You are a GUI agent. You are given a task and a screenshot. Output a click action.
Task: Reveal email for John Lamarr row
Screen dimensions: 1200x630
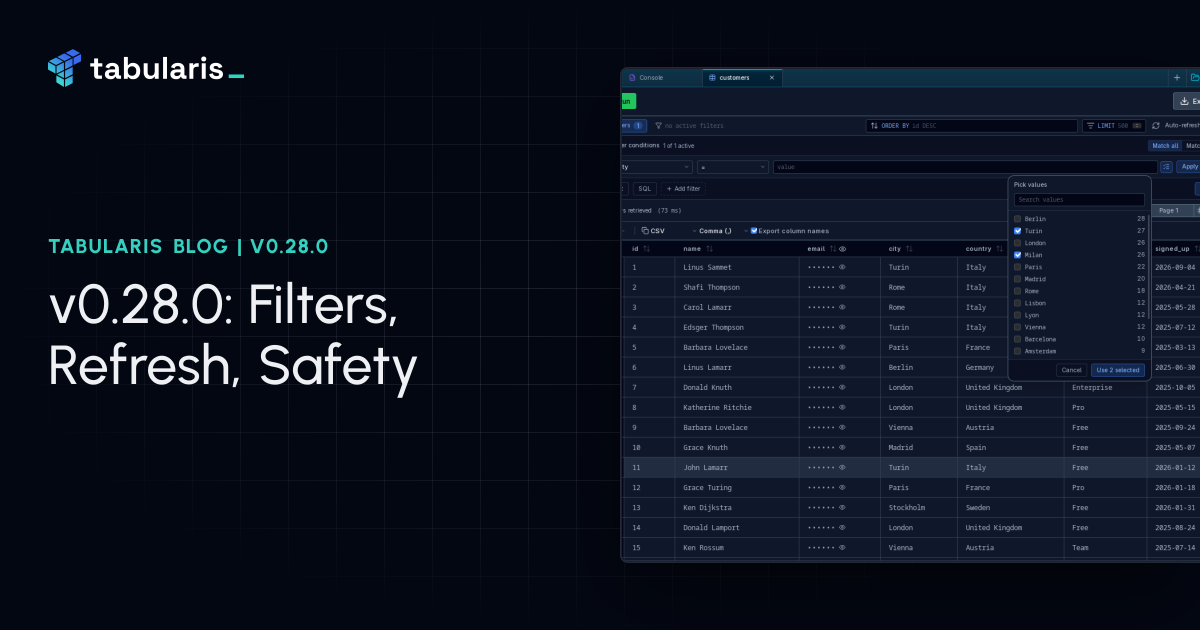842,468
